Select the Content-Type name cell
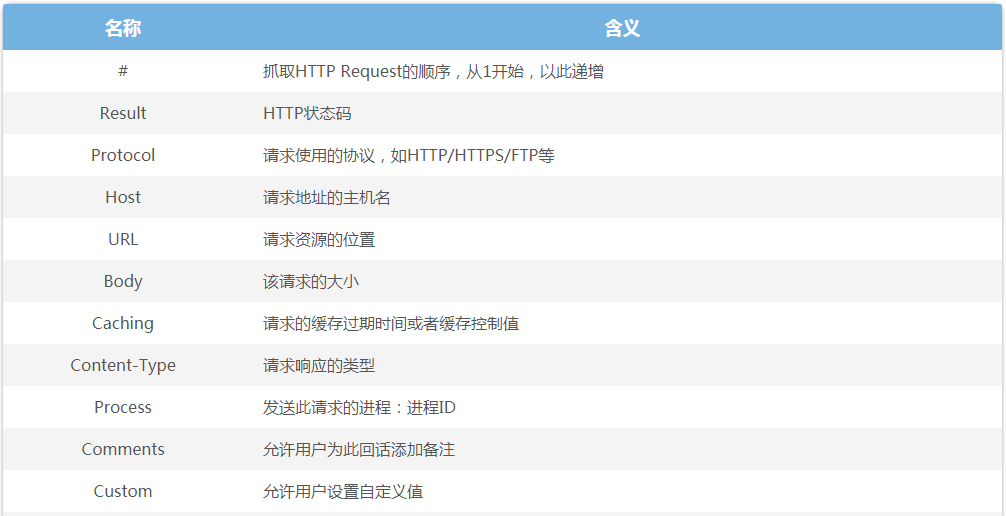 click(x=123, y=365)
